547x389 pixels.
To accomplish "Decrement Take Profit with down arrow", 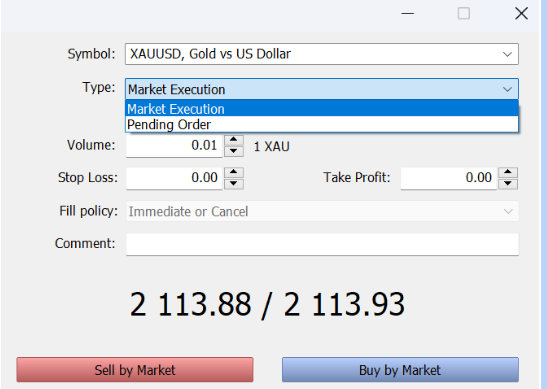I will point(508,184).
